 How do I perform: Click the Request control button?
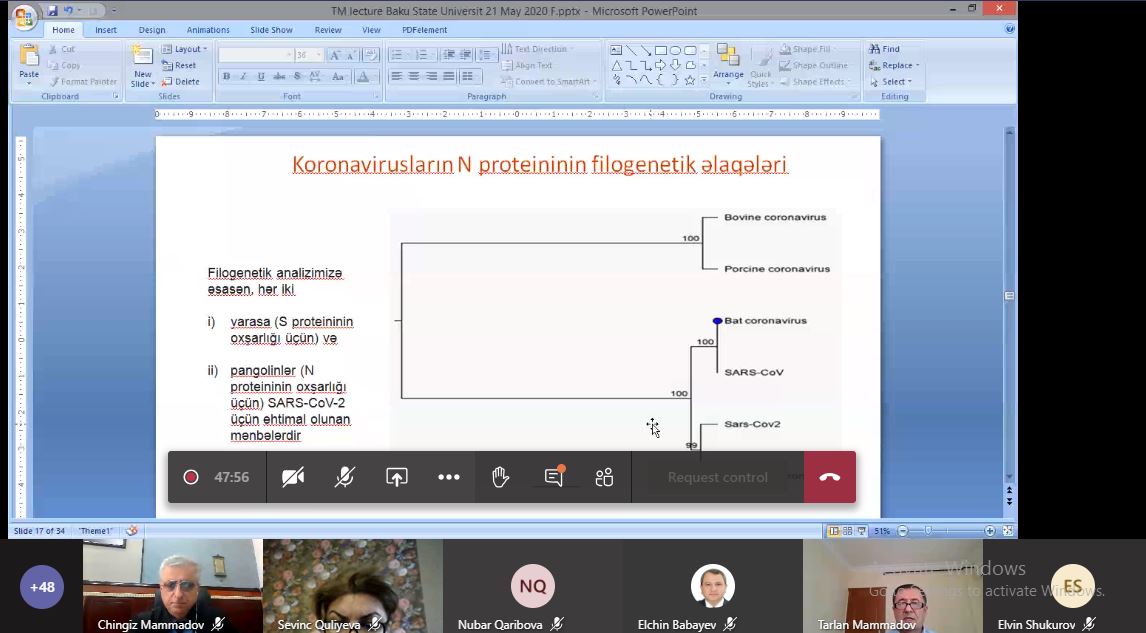717,477
